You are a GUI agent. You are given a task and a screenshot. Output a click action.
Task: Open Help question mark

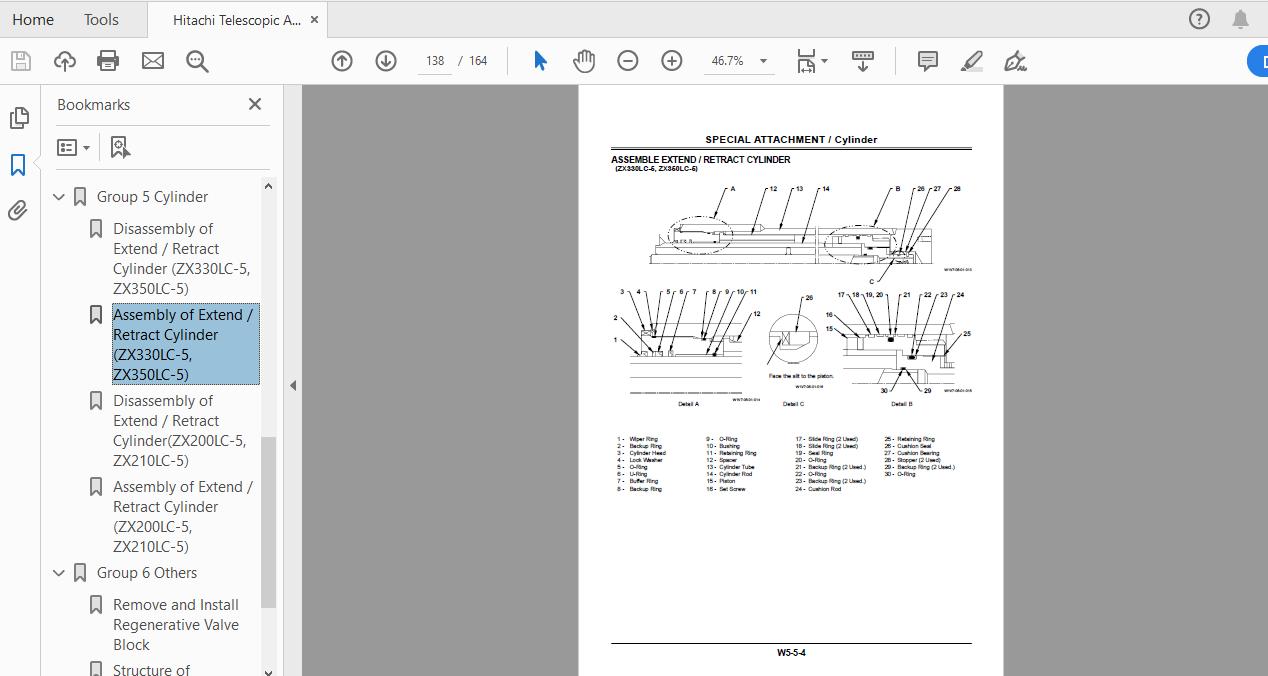click(x=1199, y=19)
